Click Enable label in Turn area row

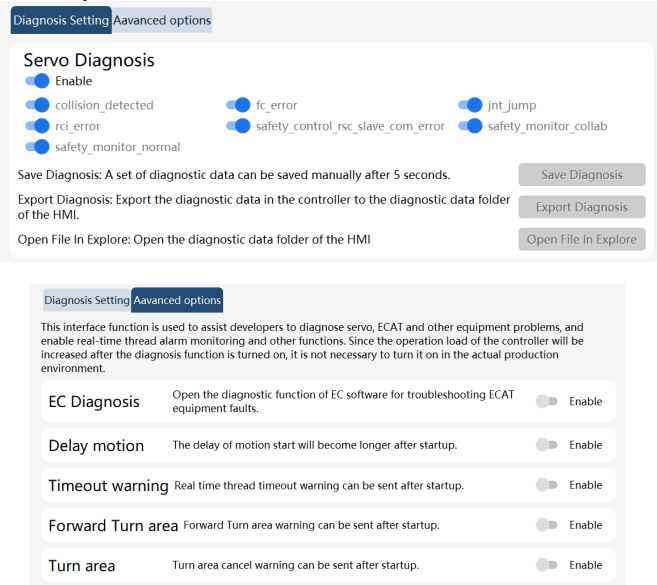(x=586, y=565)
